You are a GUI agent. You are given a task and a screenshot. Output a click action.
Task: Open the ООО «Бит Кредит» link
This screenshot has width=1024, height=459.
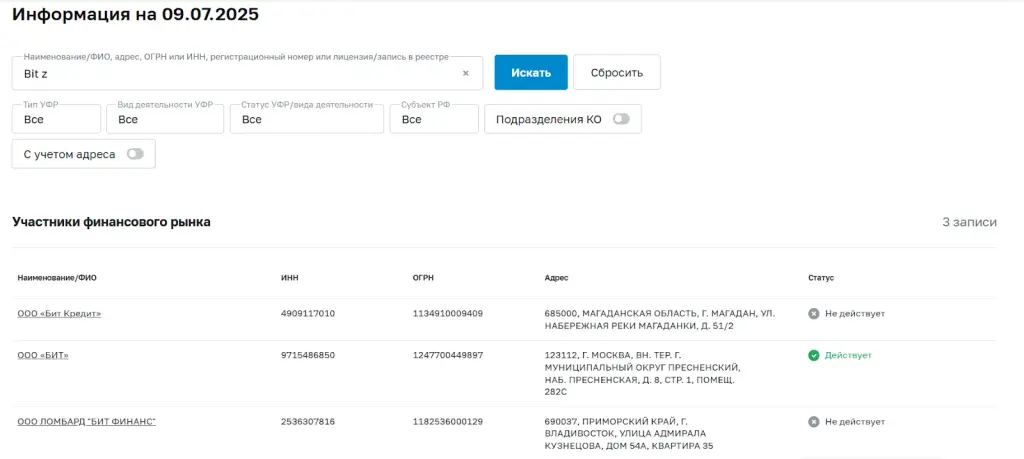59,313
